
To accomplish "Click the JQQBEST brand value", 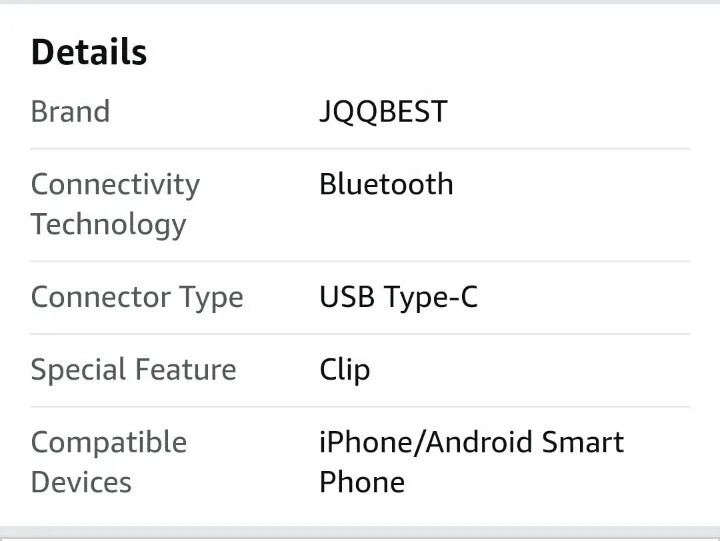I will [x=383, y=111].
